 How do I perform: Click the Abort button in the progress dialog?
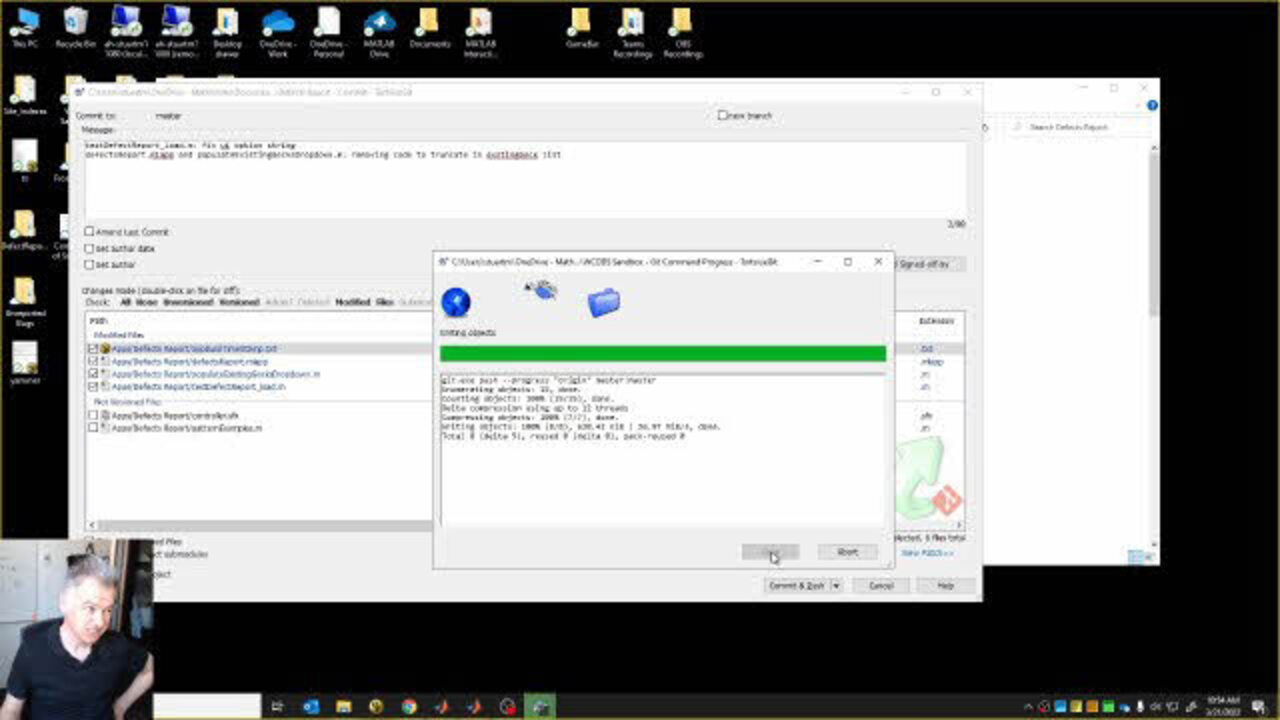847,552
